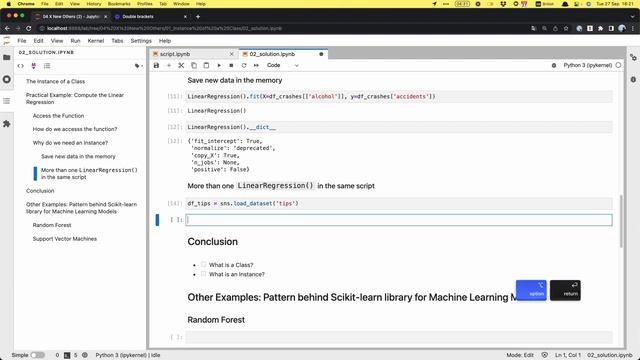Open the extension manager puzzle icon
The width and height of the screenshot is (640, 360).
[7, 124]
